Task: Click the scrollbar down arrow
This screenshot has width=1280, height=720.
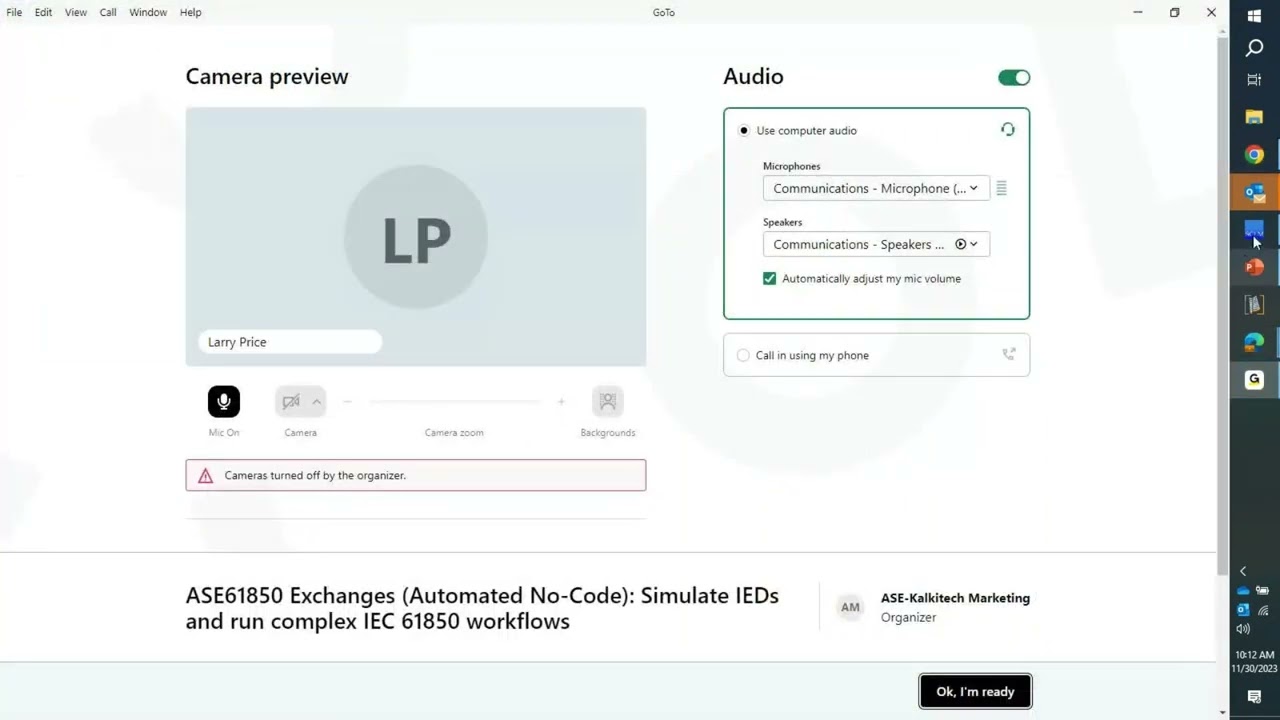Action: pos(1222,713)
